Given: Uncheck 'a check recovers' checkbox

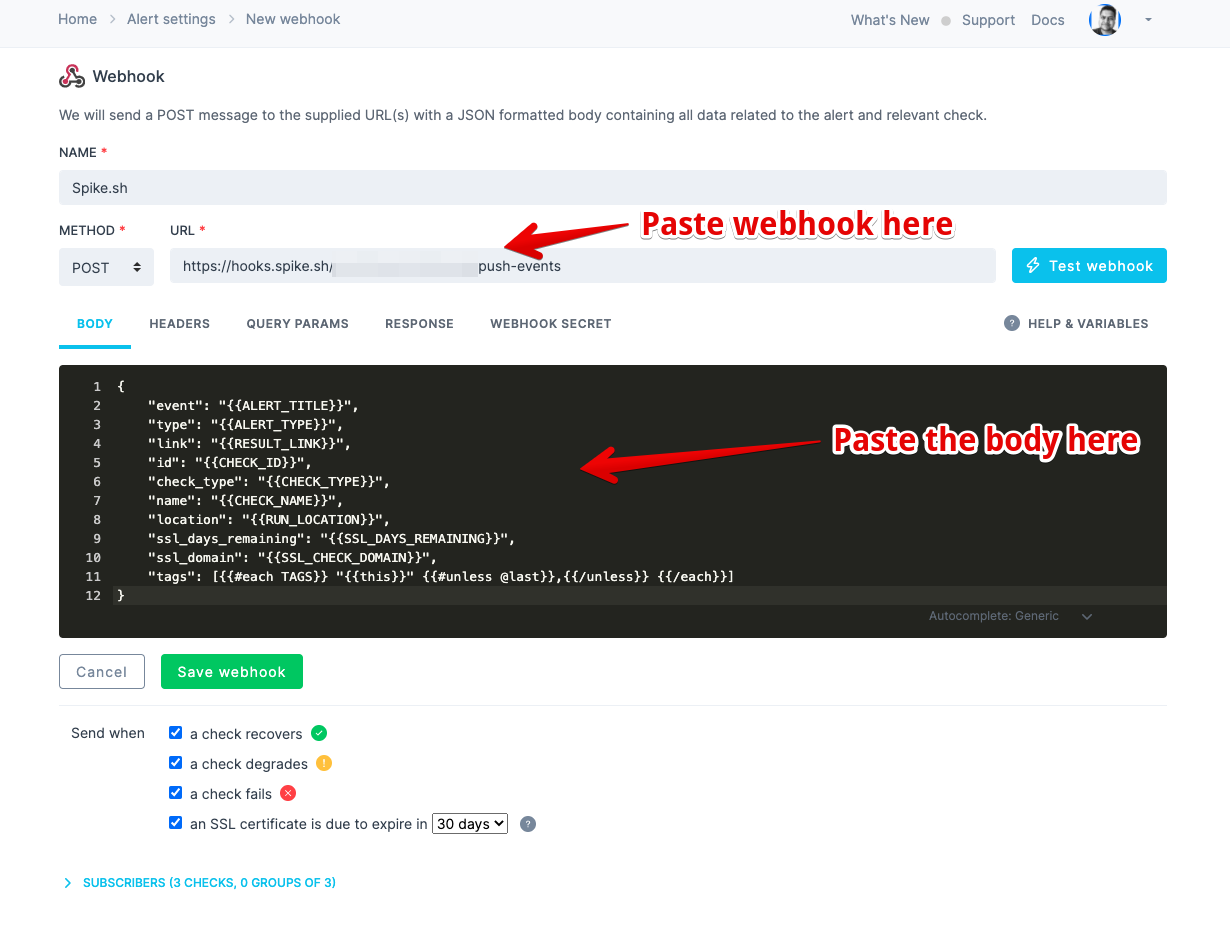Looking at the screenshot, I should (x=176, y=733).
